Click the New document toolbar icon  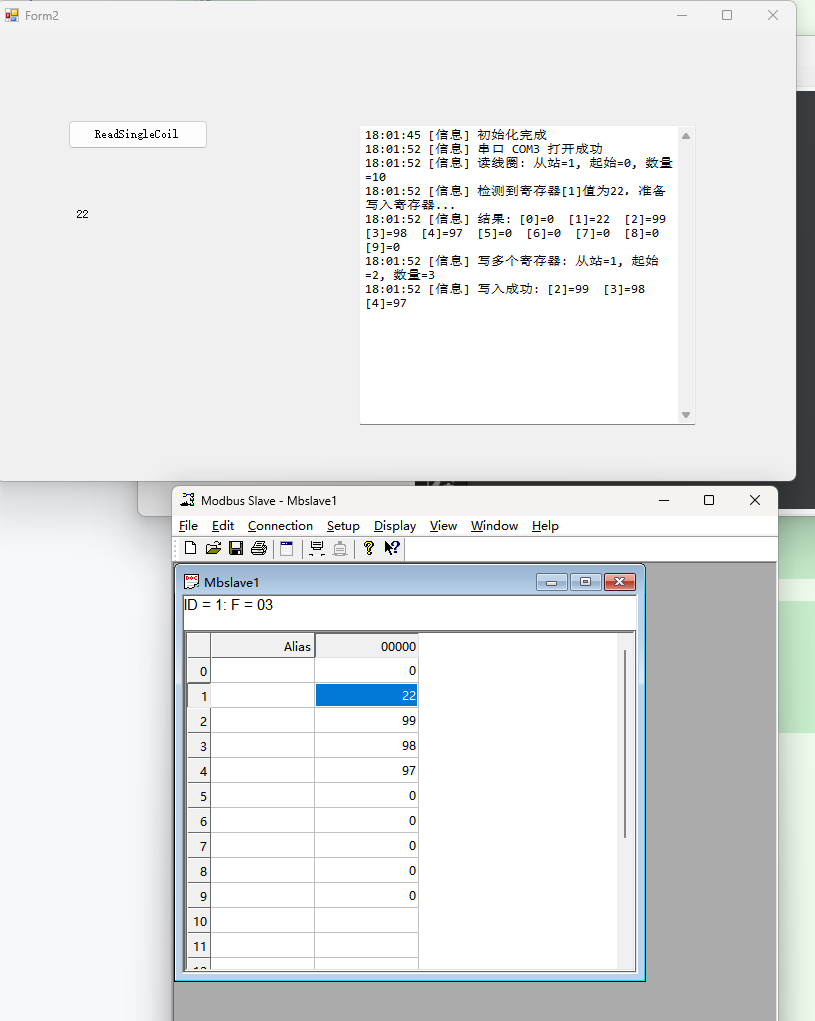pos(190,548)
